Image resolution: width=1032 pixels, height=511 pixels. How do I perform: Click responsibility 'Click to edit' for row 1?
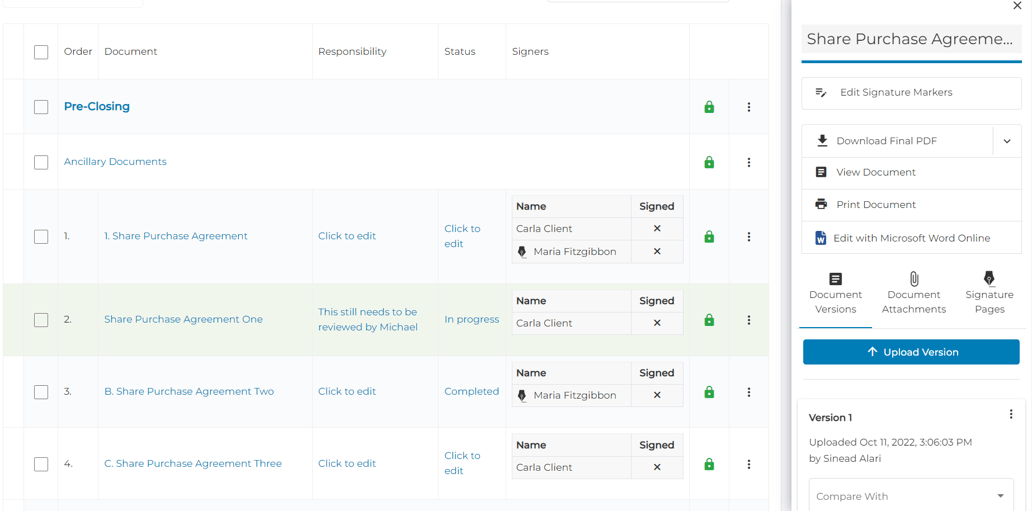[x=347, y=236]
